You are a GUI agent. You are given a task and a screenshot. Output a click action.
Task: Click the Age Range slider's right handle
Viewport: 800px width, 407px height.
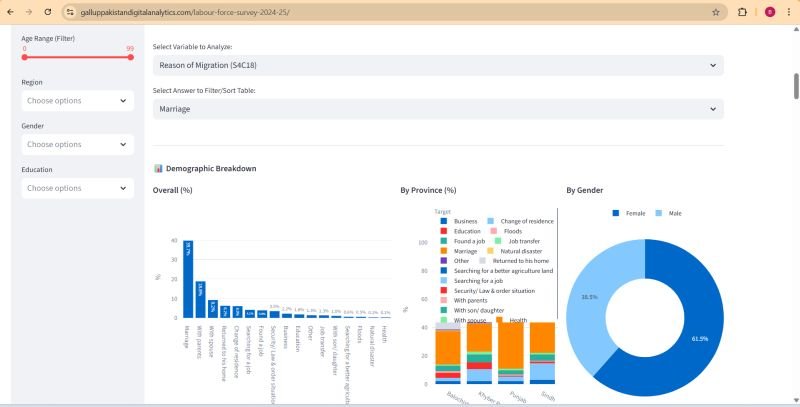pos(130,57)
